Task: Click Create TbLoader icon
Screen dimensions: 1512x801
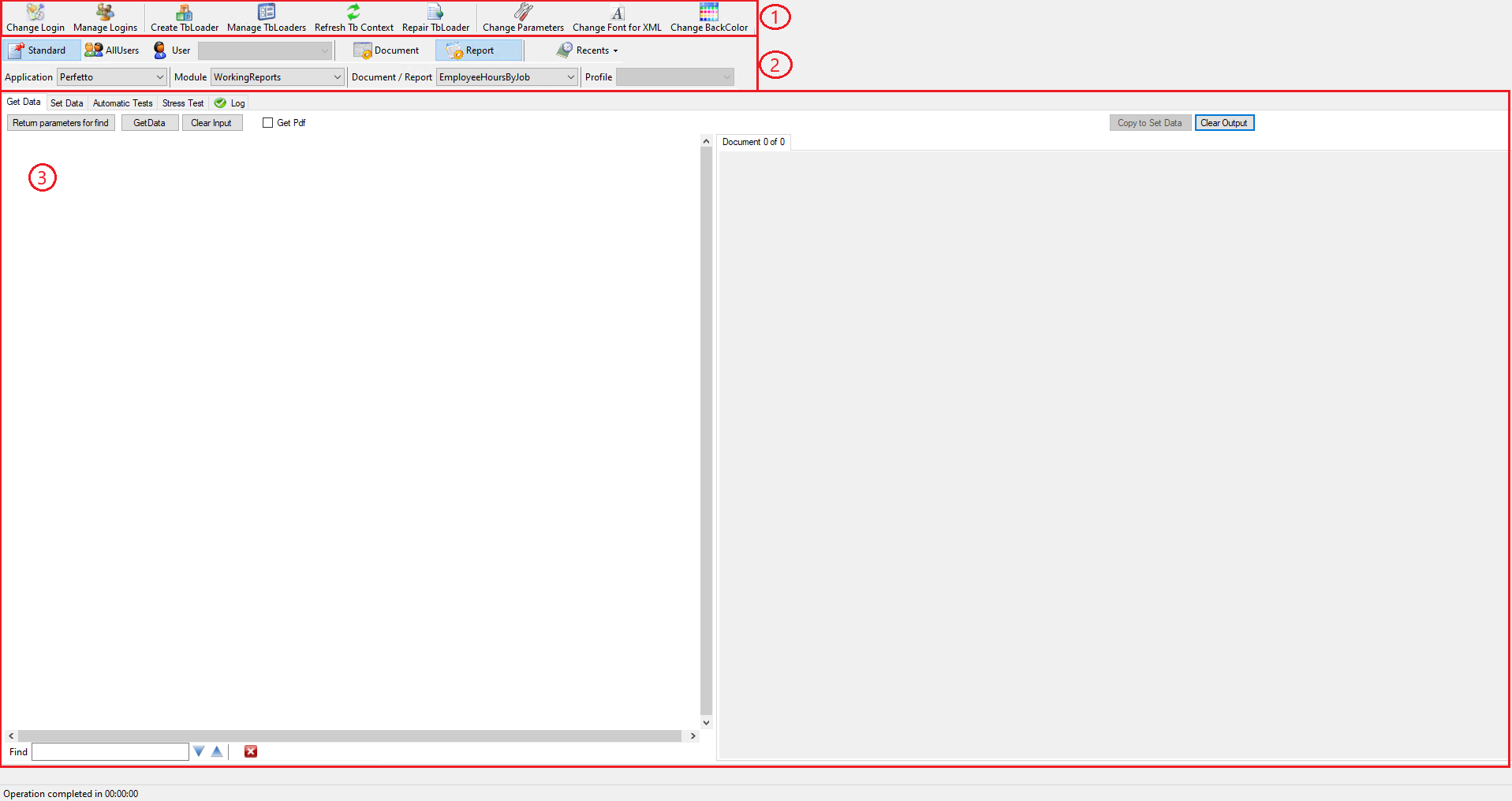Action: click(x=185, y=13)
